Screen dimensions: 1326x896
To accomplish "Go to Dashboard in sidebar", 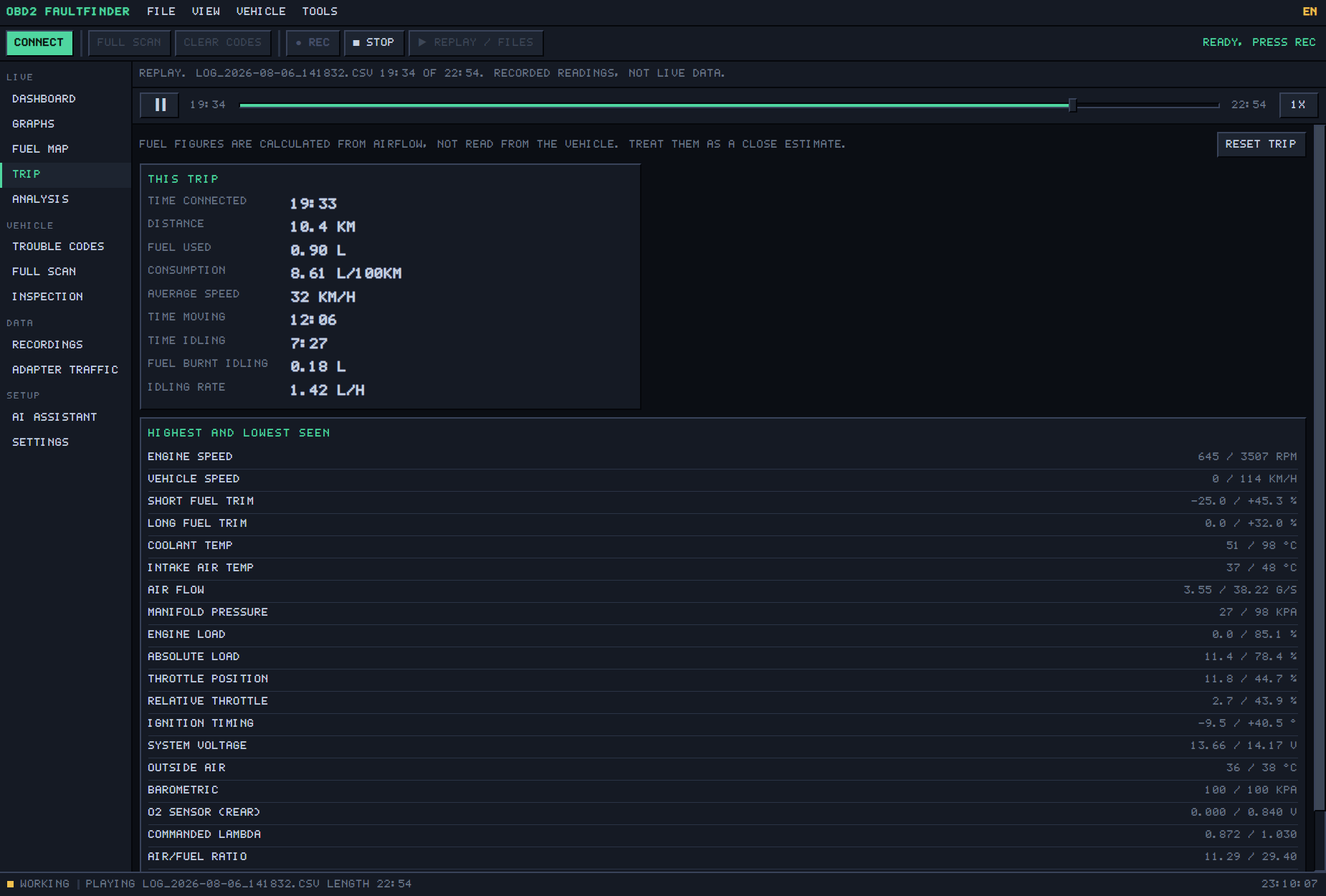I will [x=65, y=99].
